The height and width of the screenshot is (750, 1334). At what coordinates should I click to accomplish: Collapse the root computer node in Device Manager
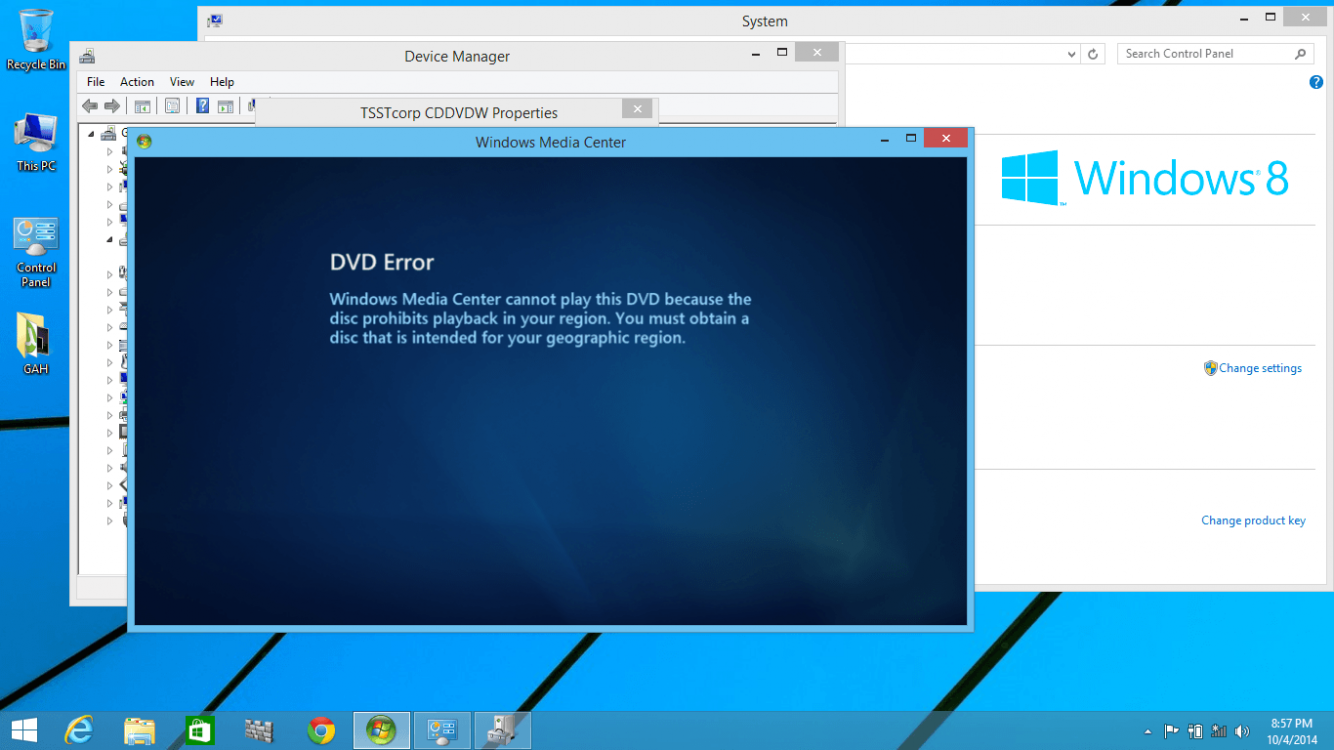91,133
